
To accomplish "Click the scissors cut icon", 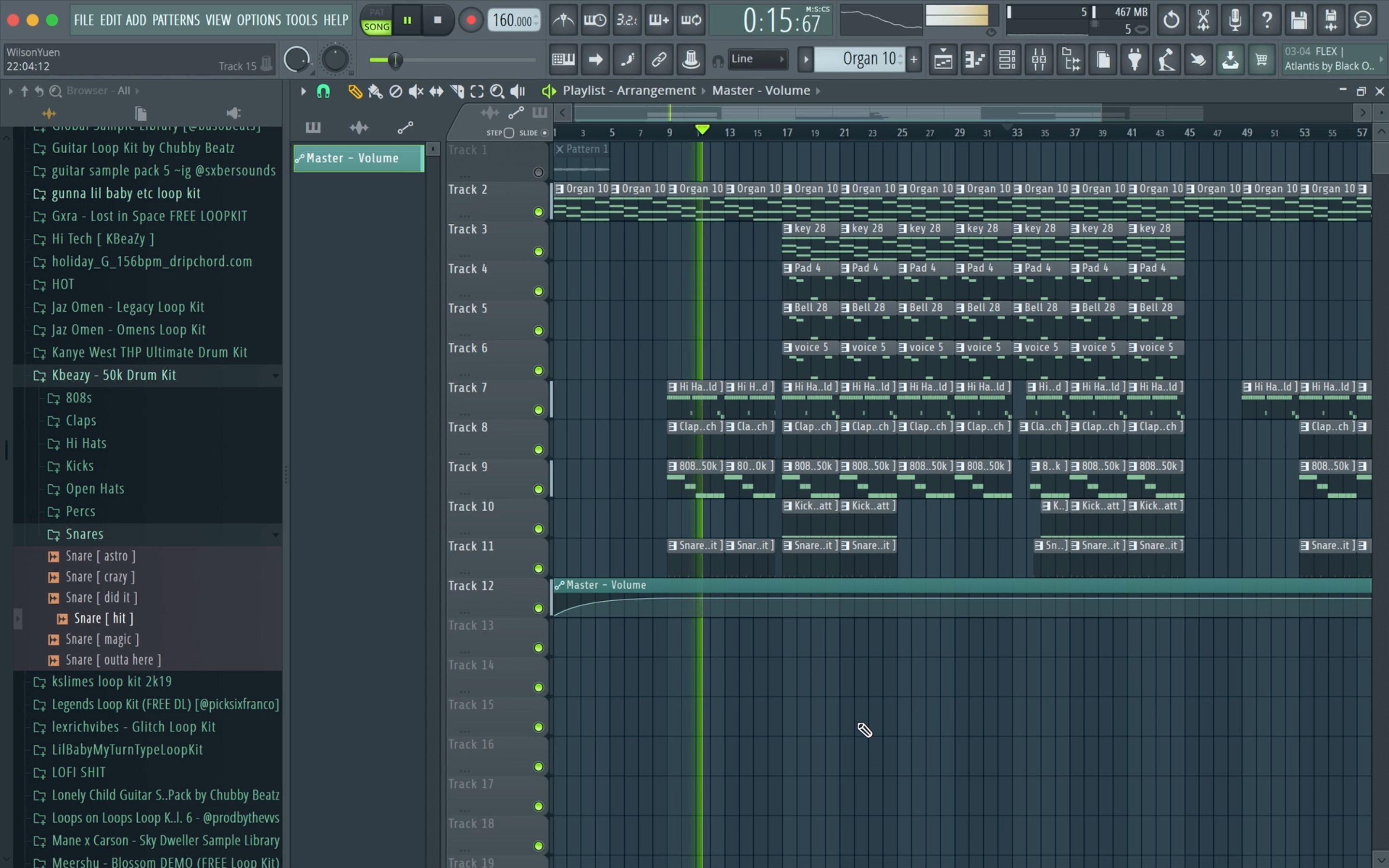I will [x=1202, y=19].
